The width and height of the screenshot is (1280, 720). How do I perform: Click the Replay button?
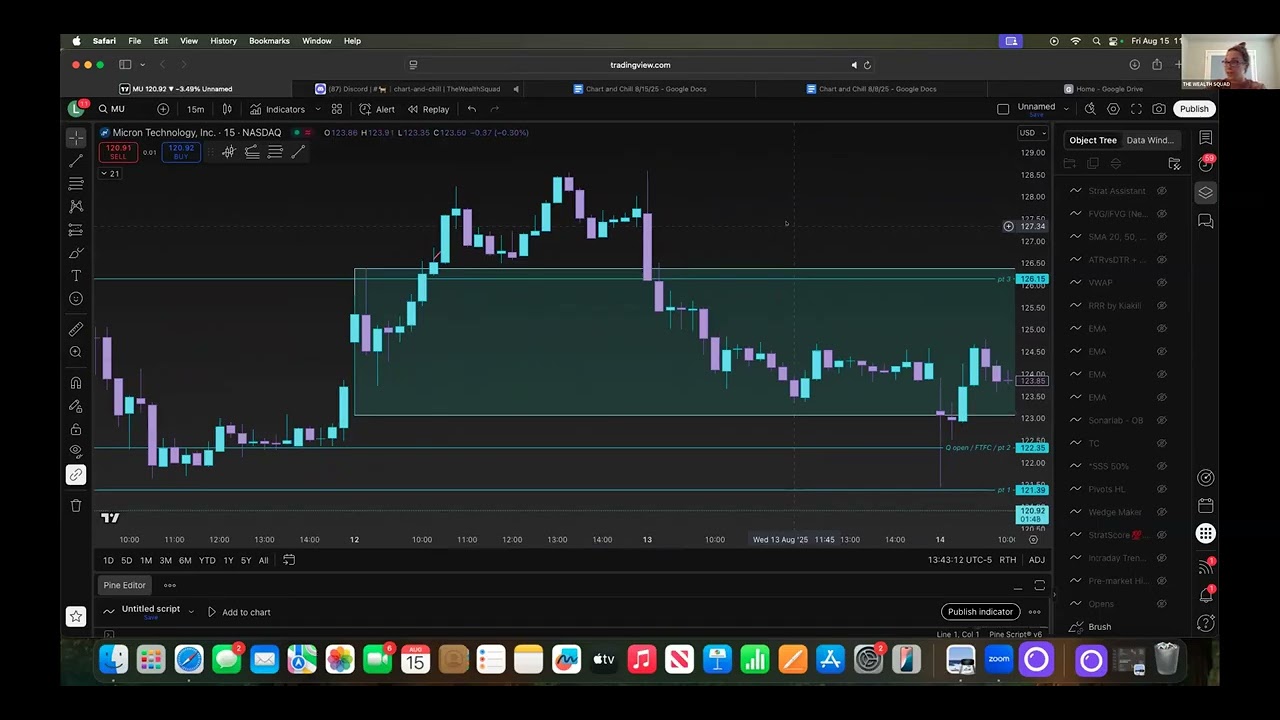(428, 109)
